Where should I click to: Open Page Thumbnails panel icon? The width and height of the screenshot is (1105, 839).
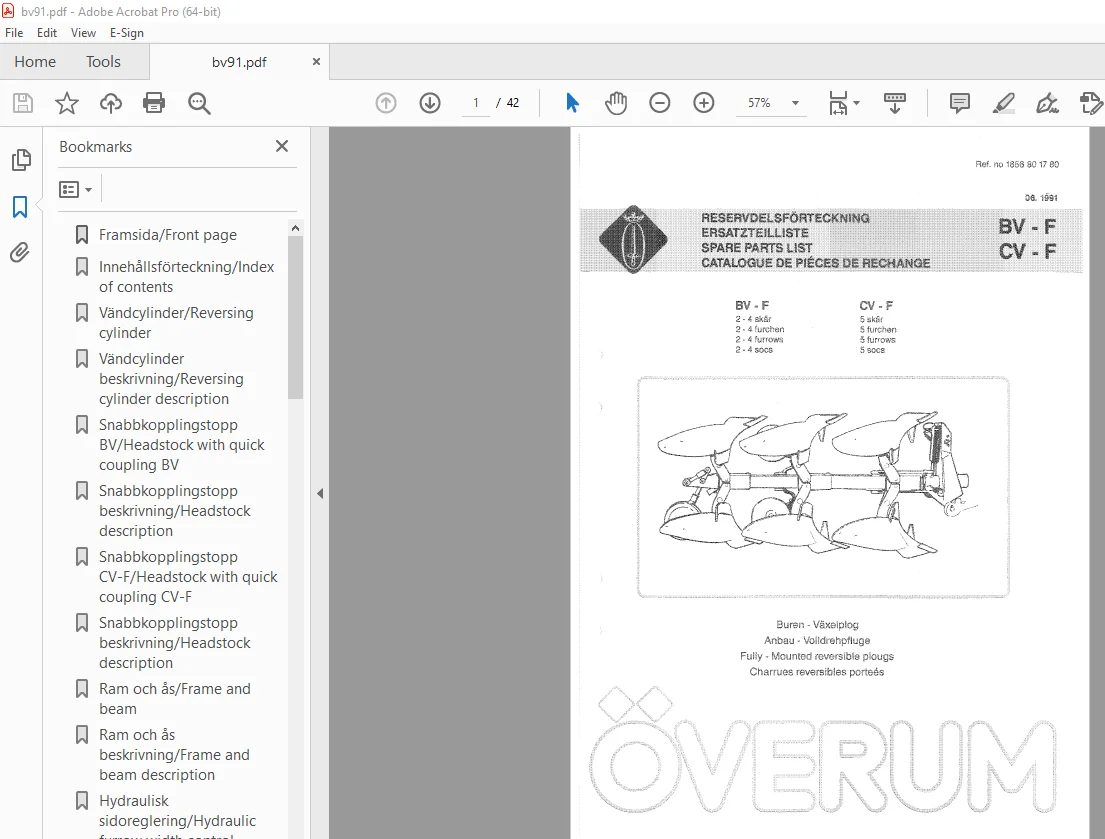[x=21, y=160]
